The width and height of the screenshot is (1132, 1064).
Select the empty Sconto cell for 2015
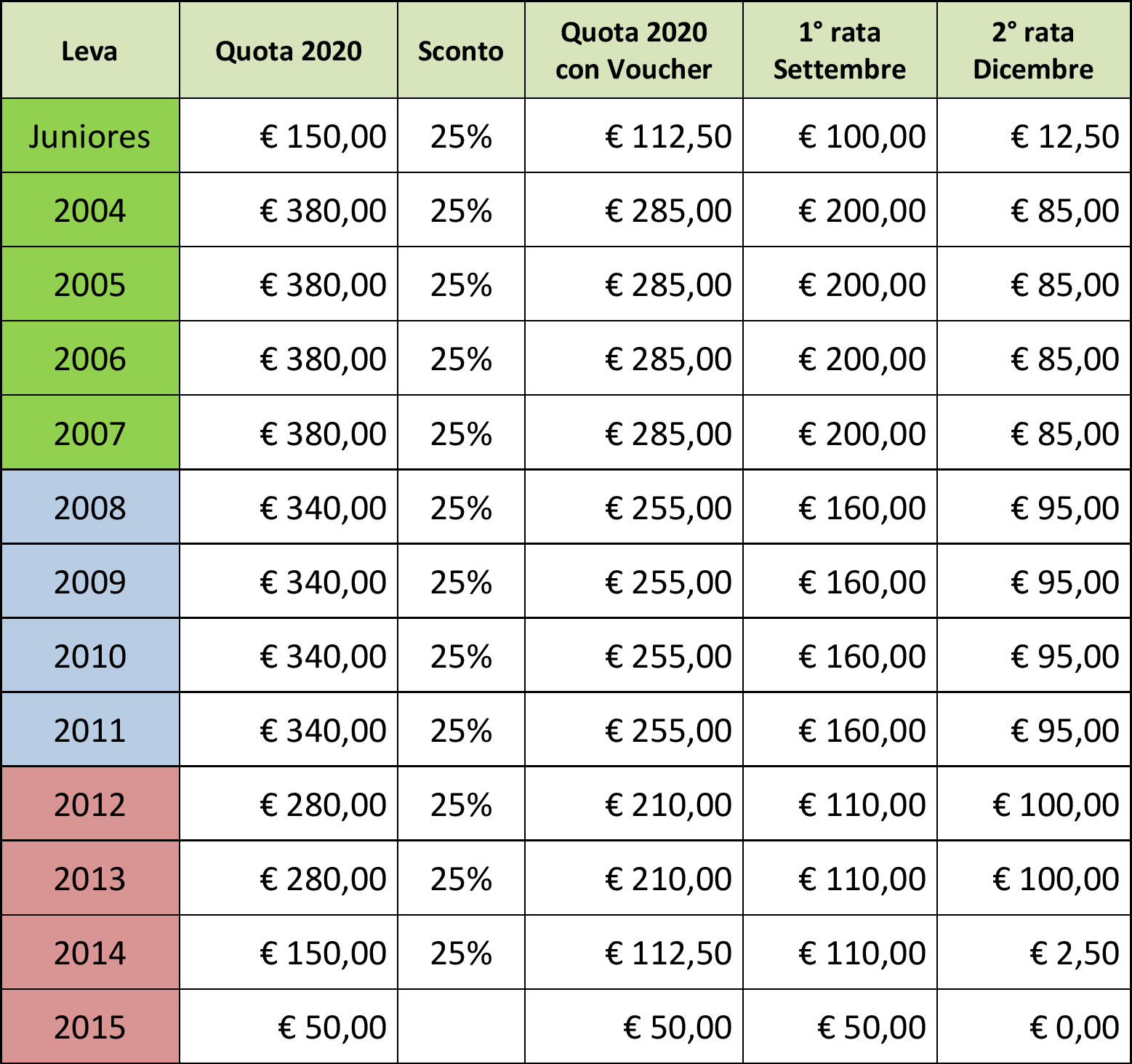461,1026
